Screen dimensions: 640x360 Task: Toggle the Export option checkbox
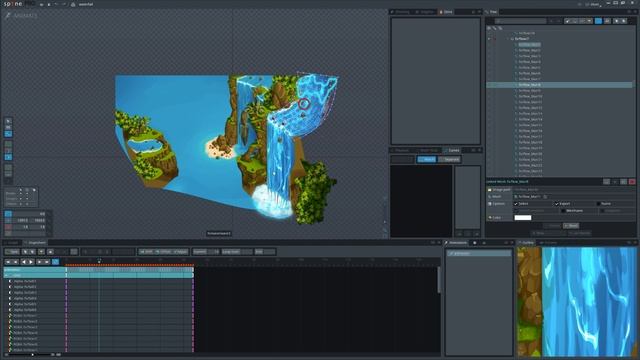coord(557,204)
